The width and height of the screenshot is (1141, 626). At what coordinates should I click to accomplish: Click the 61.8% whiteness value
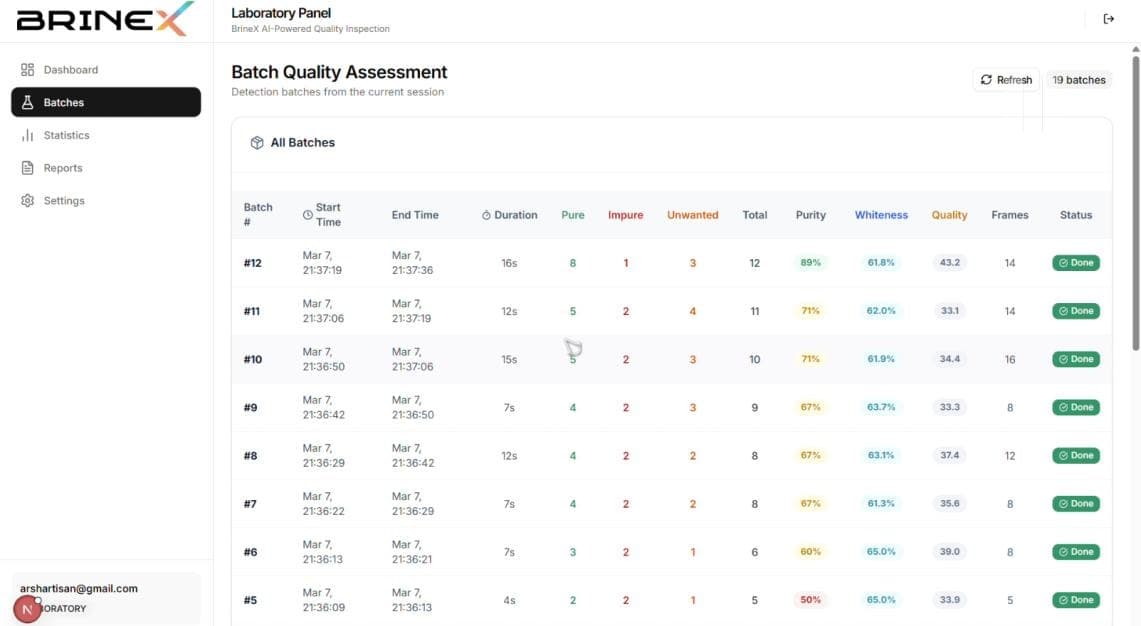coord(880,263)
